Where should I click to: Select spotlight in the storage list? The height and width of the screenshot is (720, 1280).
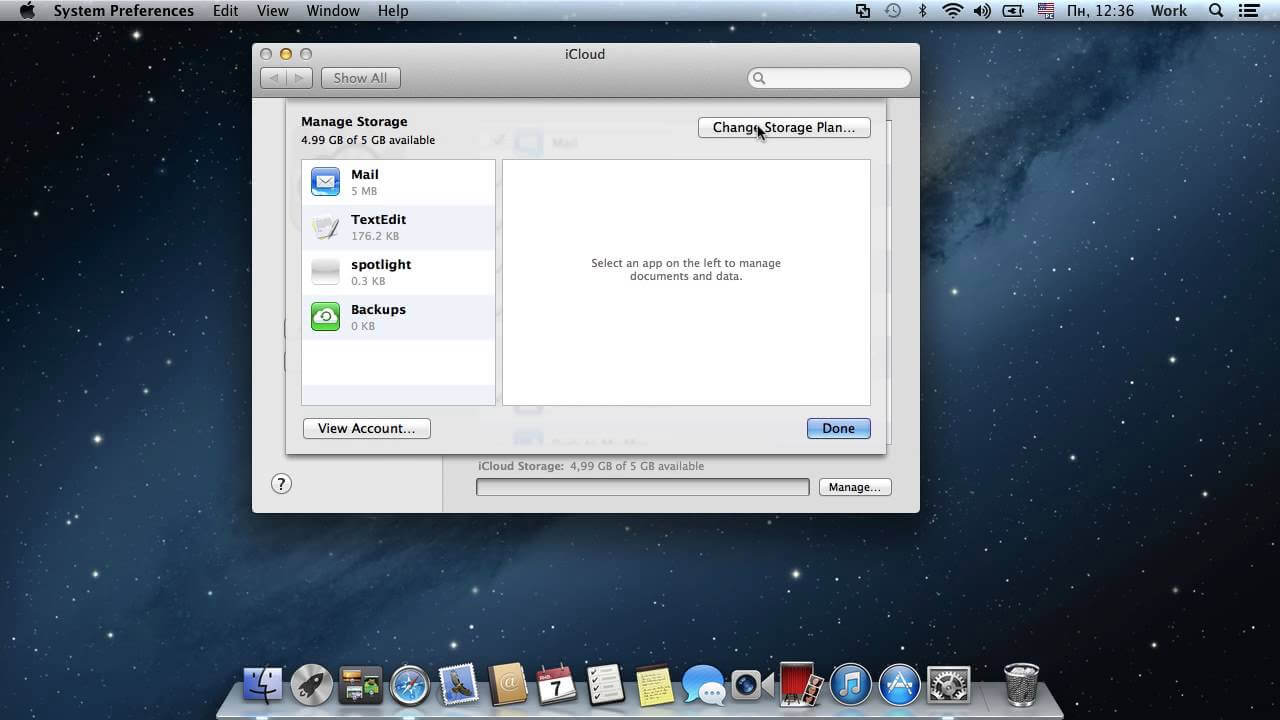pyautogui.click(x=398, y=272)
